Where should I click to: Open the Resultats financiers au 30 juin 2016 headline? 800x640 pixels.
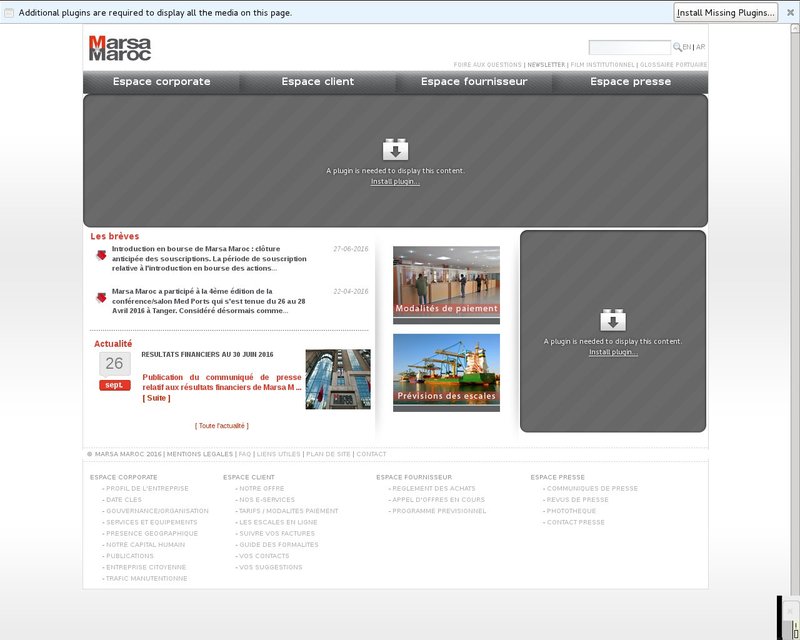coord(207,355)
